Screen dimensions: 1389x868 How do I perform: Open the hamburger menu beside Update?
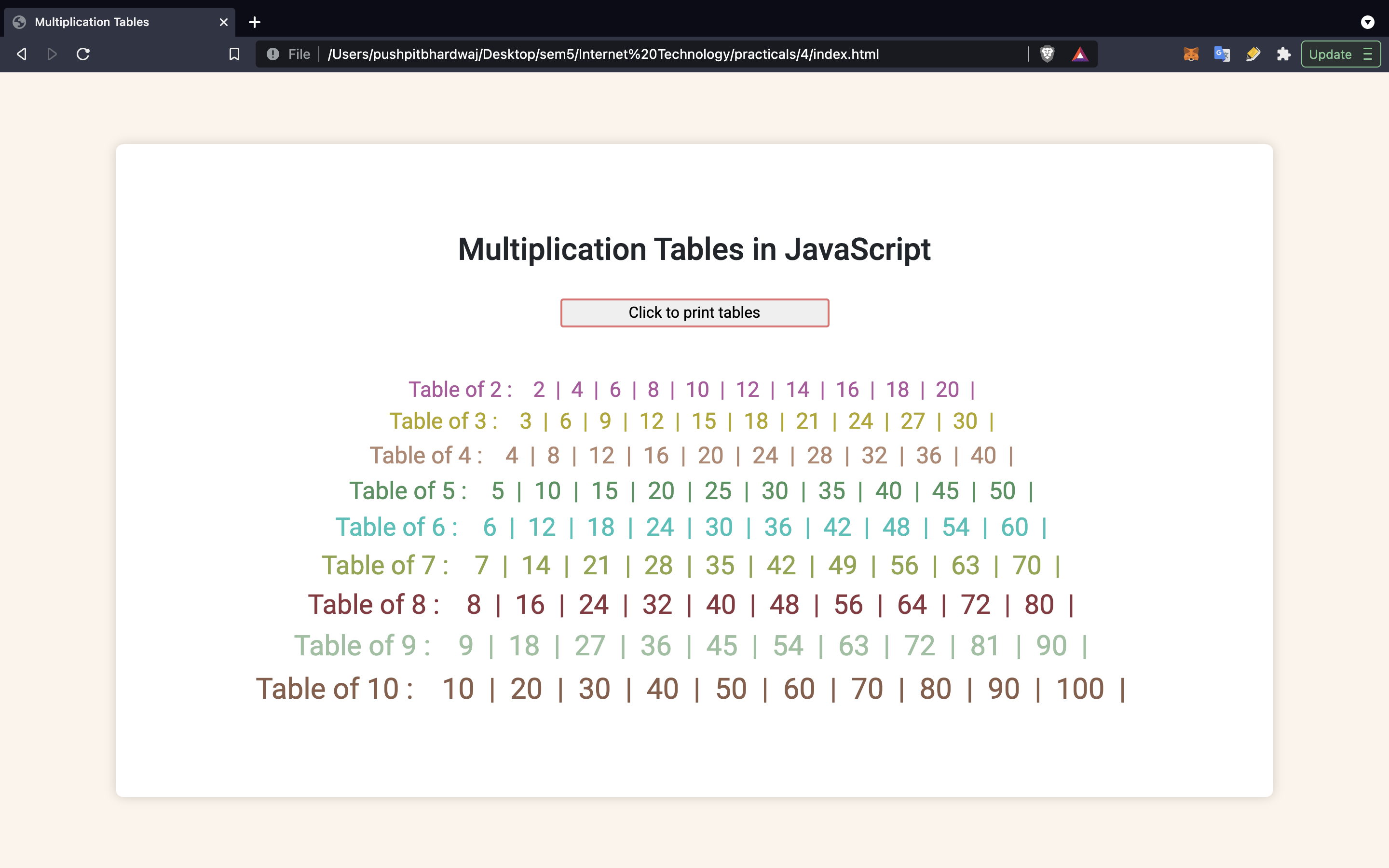pos(1368,54)
